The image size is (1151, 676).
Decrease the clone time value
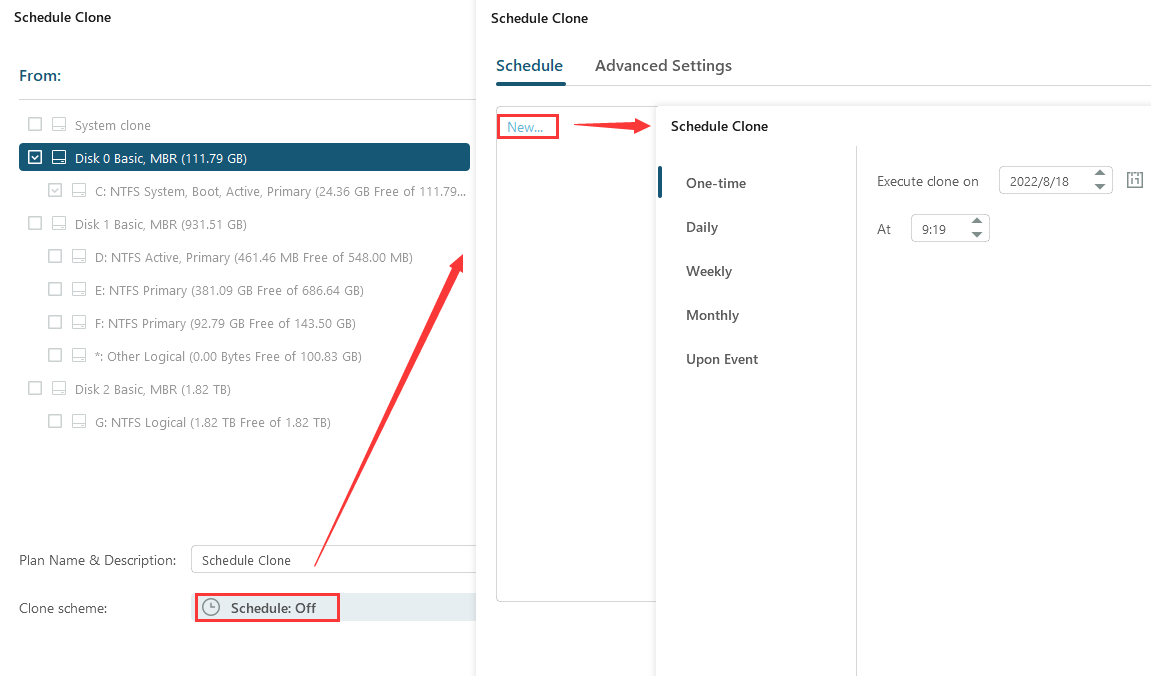click(x=976, y=234)
